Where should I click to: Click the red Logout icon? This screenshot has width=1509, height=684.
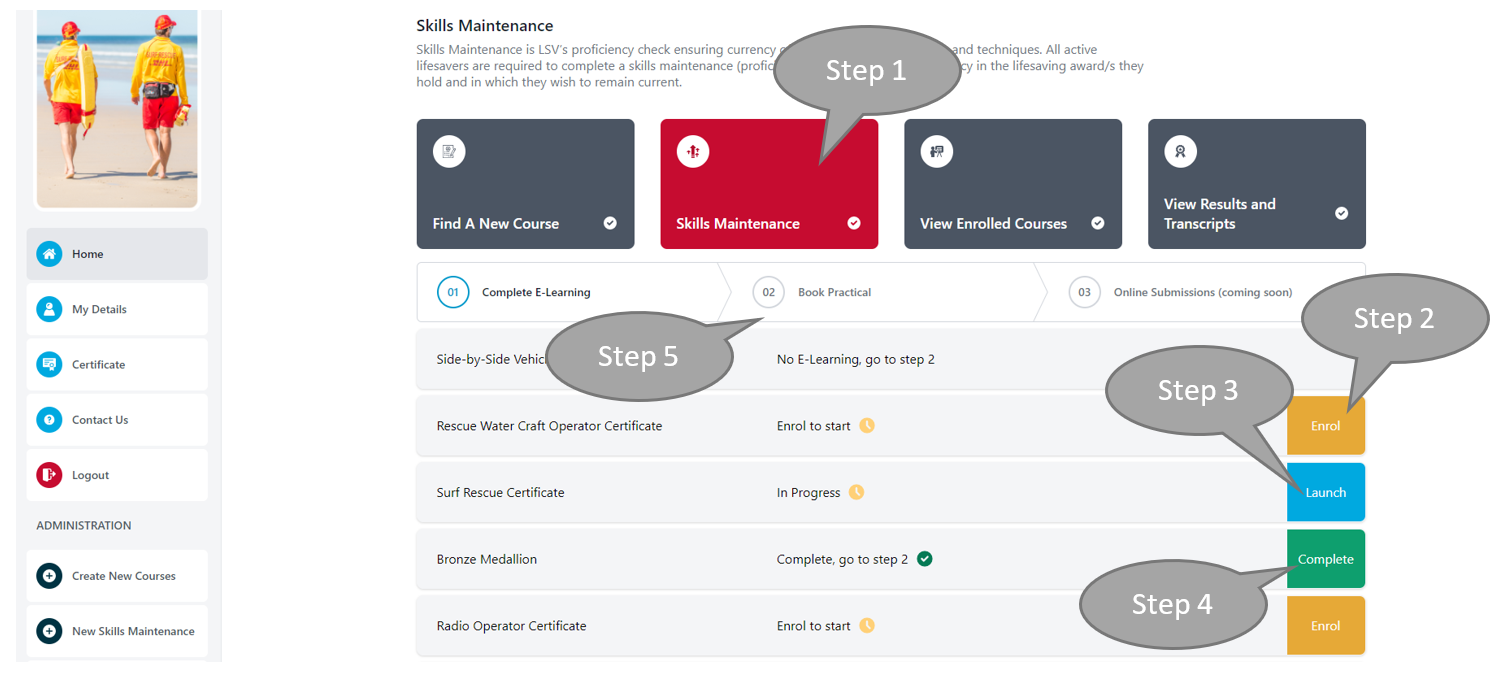(49, 474)
